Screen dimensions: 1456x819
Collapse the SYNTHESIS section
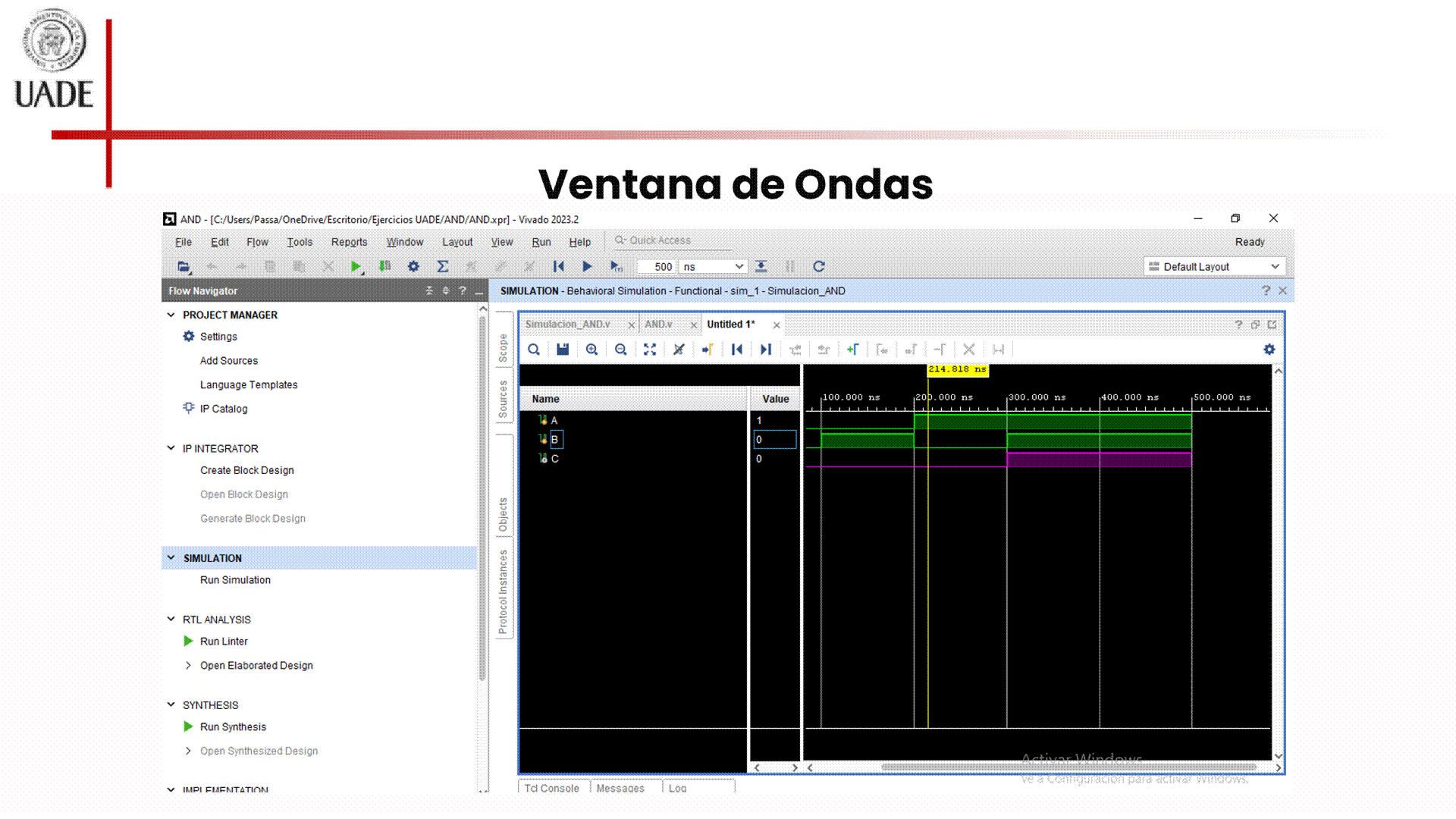(x=171, y=704)
